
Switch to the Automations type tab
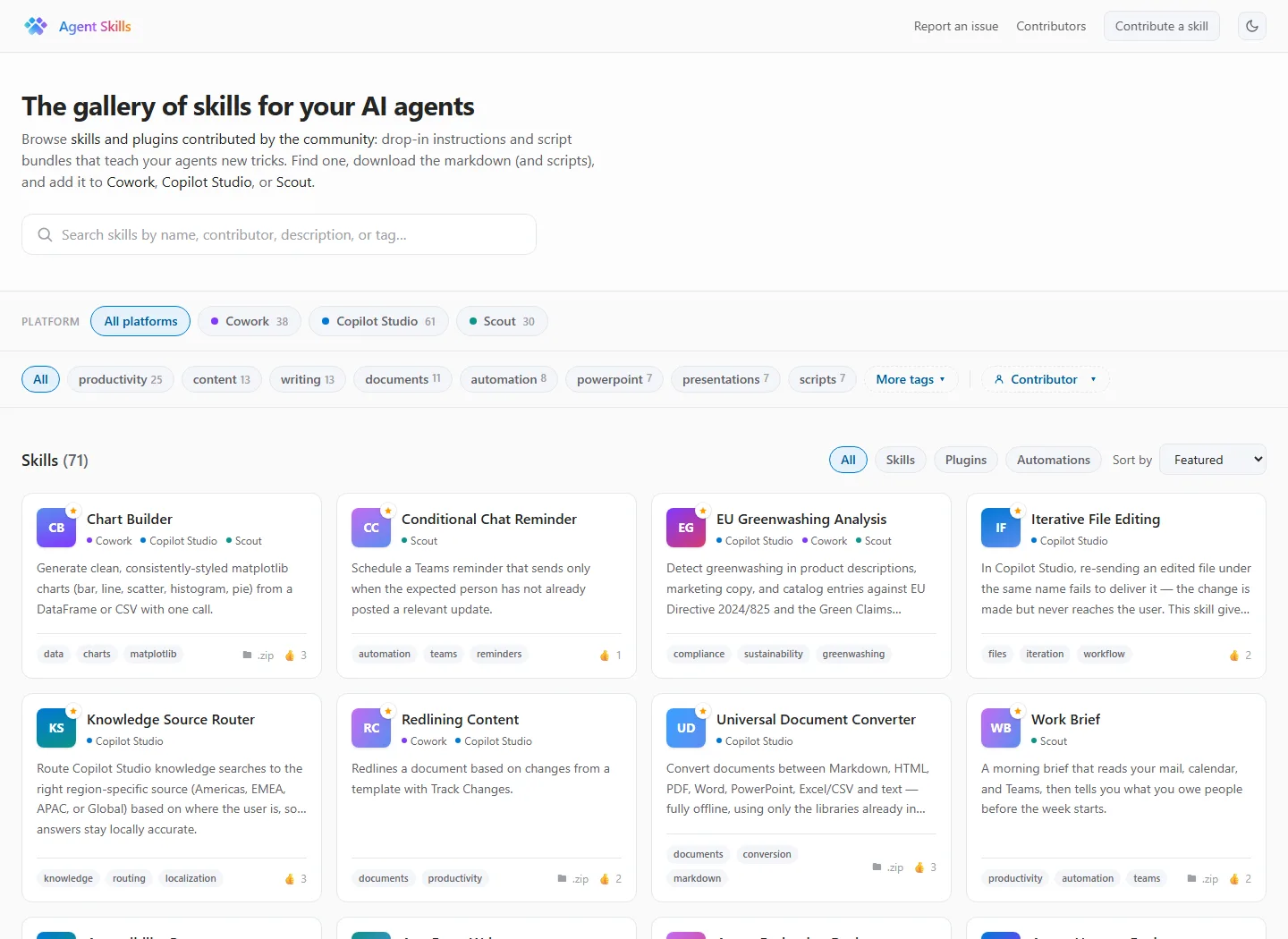tap(1054, 460)
